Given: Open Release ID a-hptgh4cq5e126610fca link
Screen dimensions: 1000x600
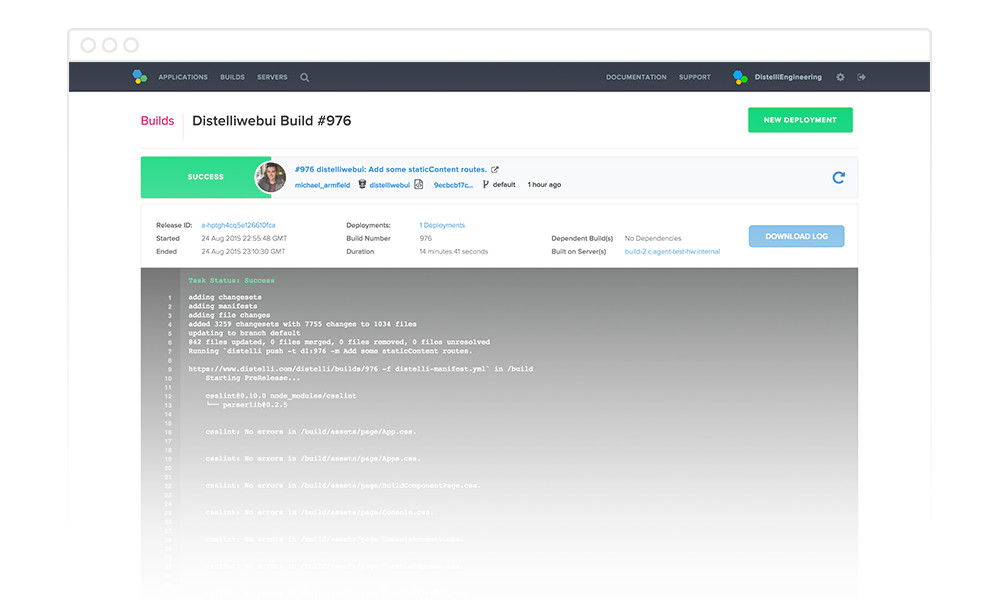Looking at the screenshot, I should pos(239,225).
